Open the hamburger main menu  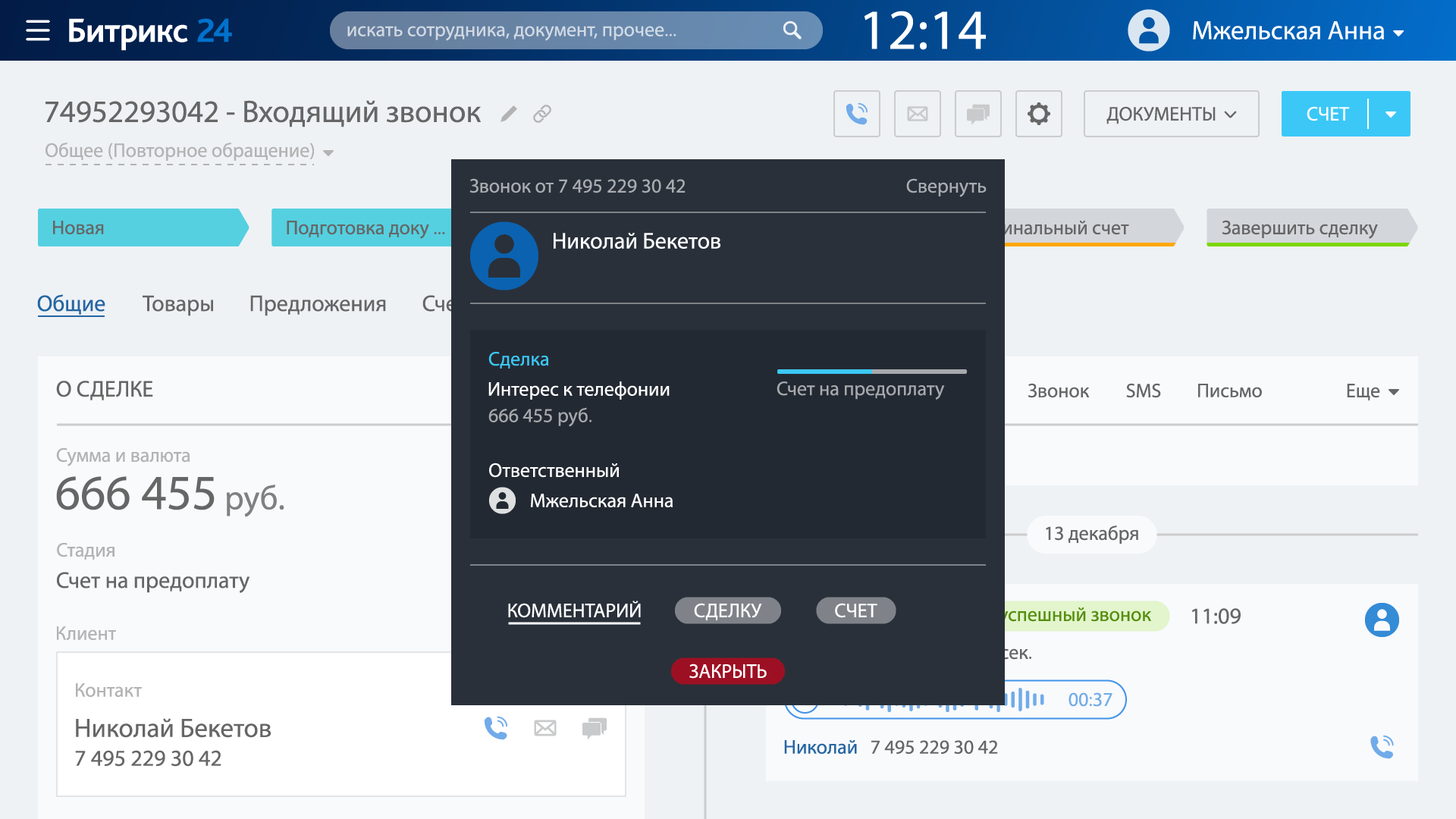click(37, 31)
